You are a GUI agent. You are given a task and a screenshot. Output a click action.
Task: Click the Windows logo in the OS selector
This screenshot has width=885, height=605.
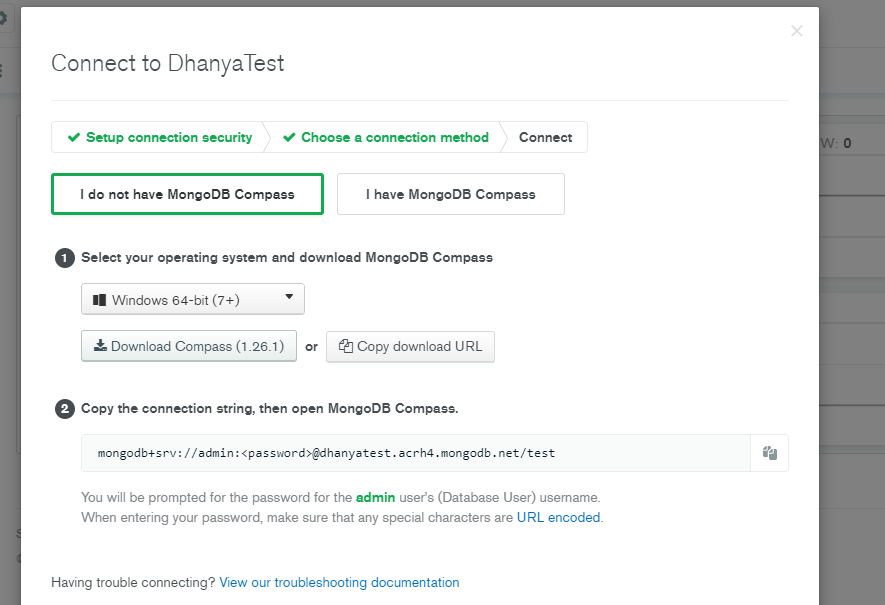99,300
